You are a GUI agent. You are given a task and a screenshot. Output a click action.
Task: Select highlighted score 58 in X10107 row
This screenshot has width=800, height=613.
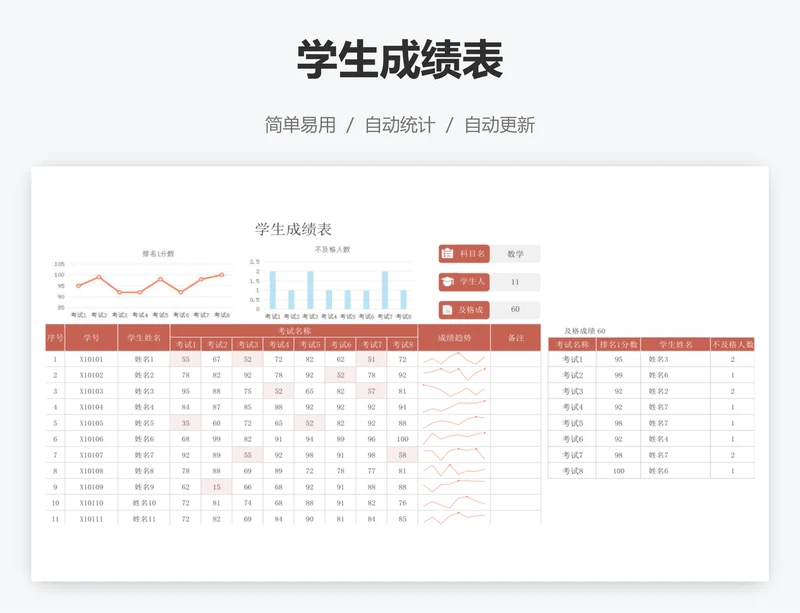(403, 455)
